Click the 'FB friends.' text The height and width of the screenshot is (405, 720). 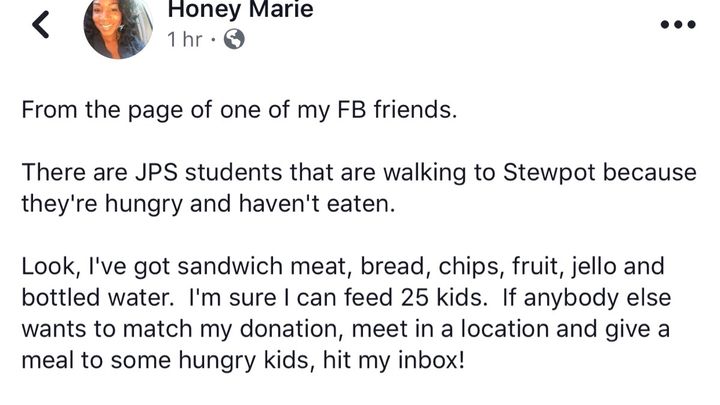(x=397, y=110)
